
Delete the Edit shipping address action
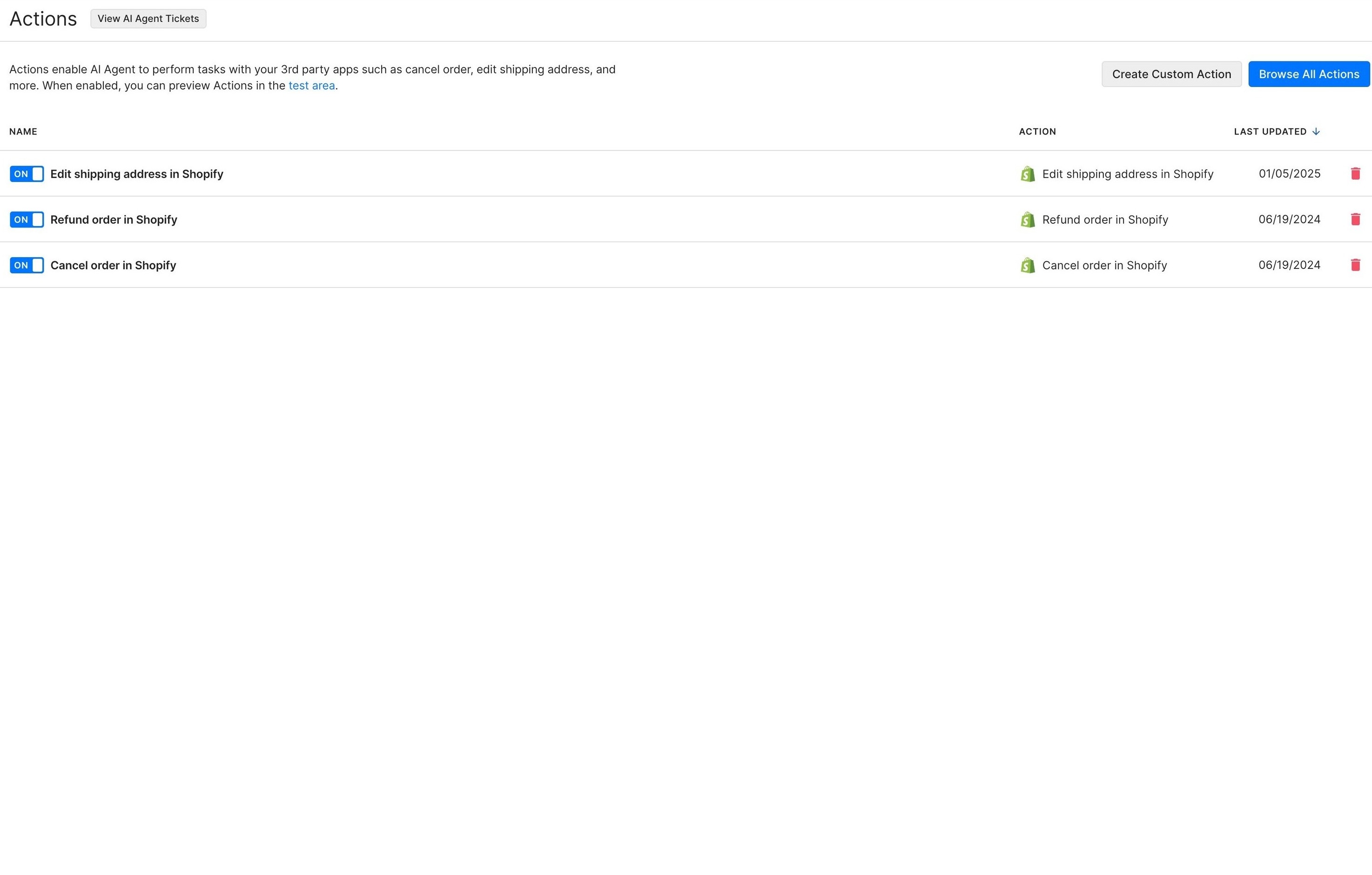1355,174
